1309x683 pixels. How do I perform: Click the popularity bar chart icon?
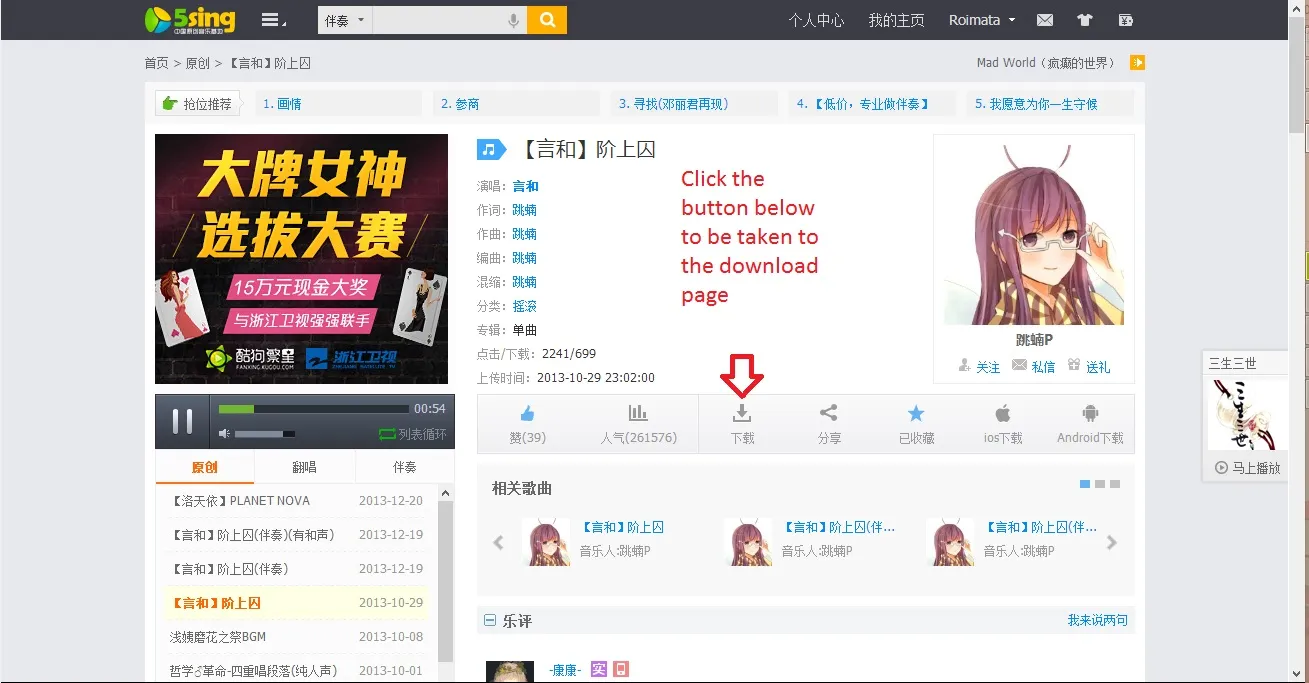pyautogui.click(x=638, y=414)
